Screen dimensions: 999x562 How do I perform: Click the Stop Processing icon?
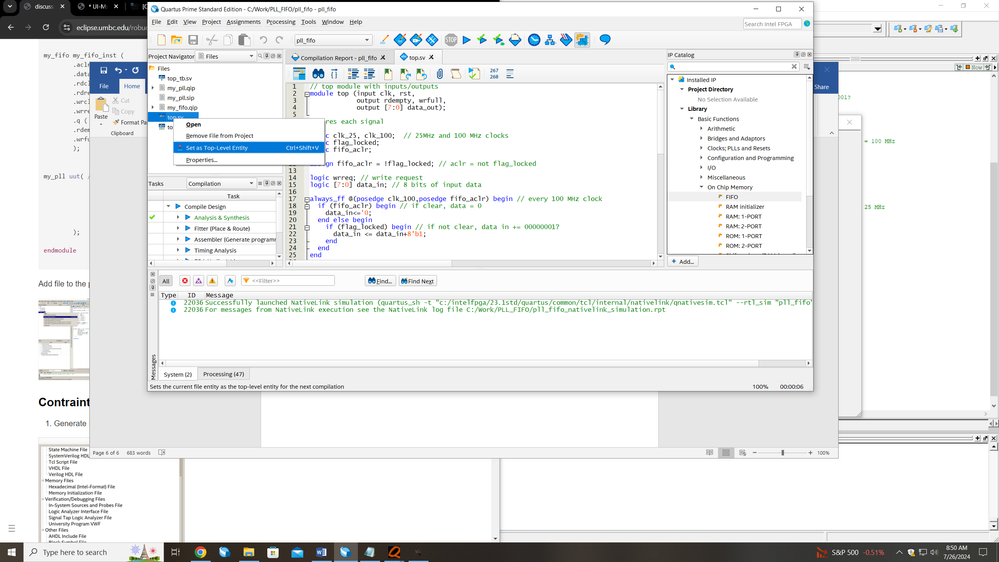(451, 40)
